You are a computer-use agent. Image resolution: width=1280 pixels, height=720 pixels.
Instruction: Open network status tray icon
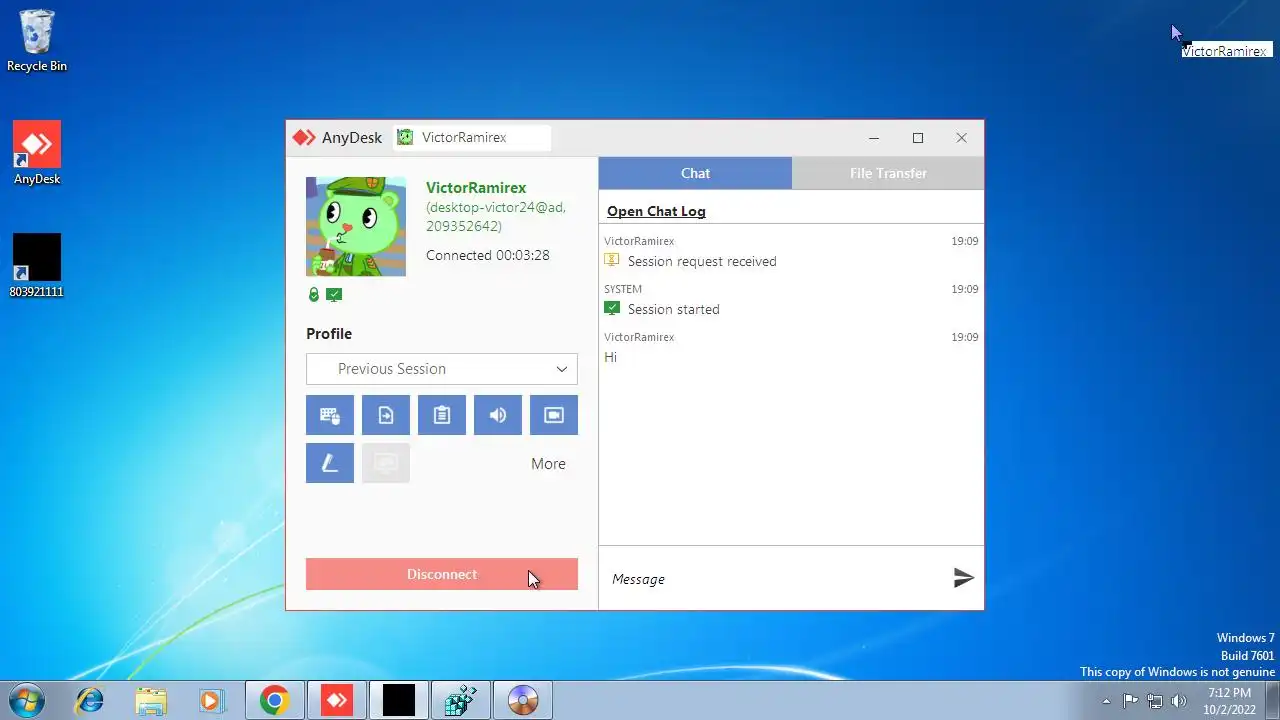[x=1155, y=701]
